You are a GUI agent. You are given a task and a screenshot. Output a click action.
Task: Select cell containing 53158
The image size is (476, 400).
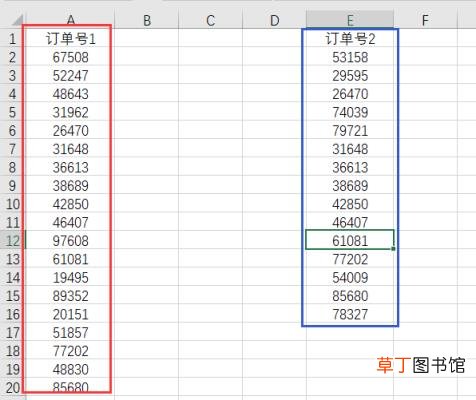pyautogui.click(x=350, y=57)
